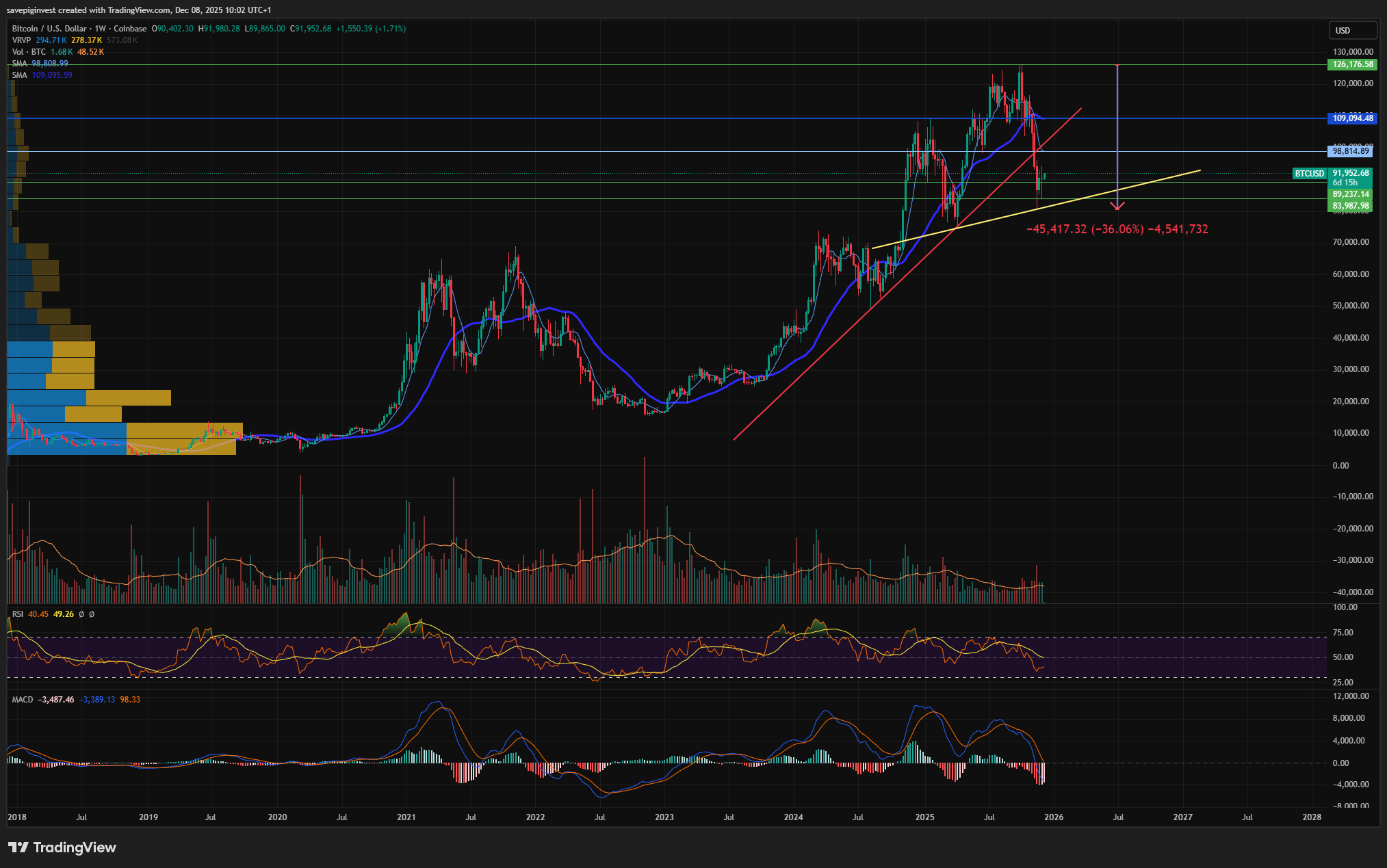Select the VRVP indicator legend
Viewport: 1387px width, 868px height.
tap(21, 40)
